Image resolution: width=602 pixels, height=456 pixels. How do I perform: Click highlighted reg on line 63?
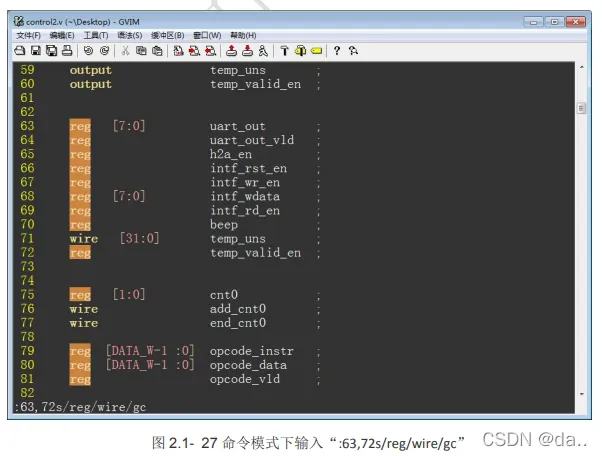80,126
